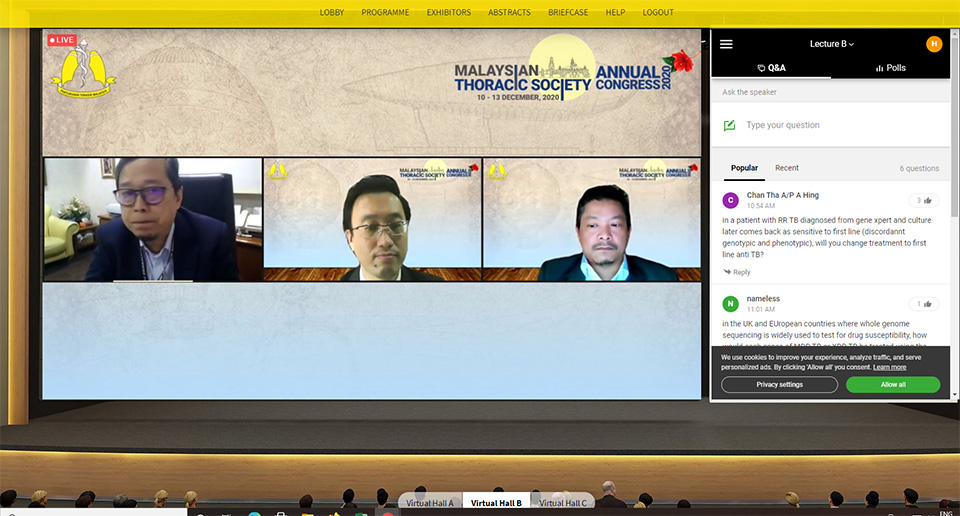
Task: Open the hamburger menu in Q&A panel
Action: (726, 44)
